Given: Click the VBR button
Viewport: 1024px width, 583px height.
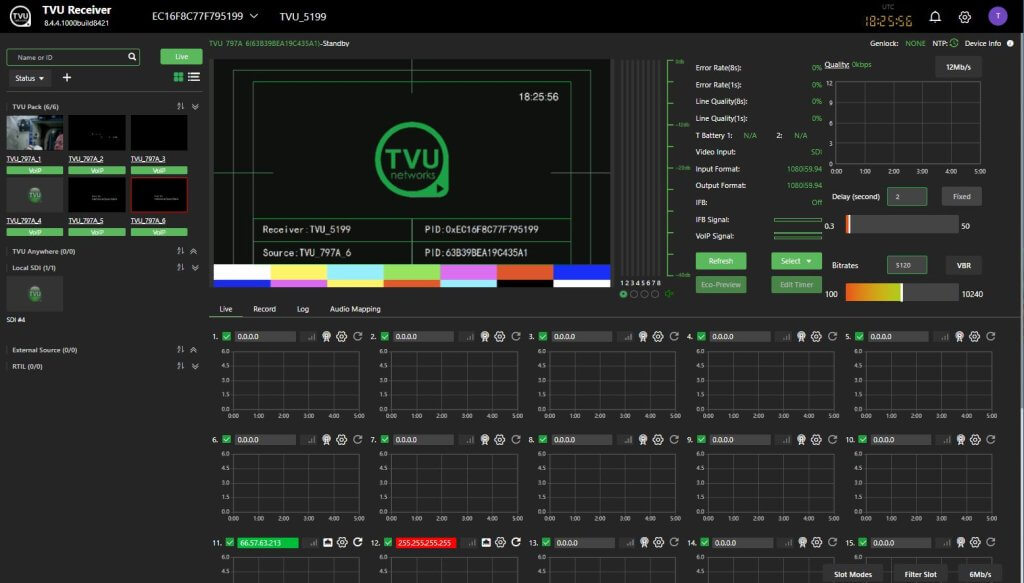Looking at the screenshot, I should click(964, 266).
